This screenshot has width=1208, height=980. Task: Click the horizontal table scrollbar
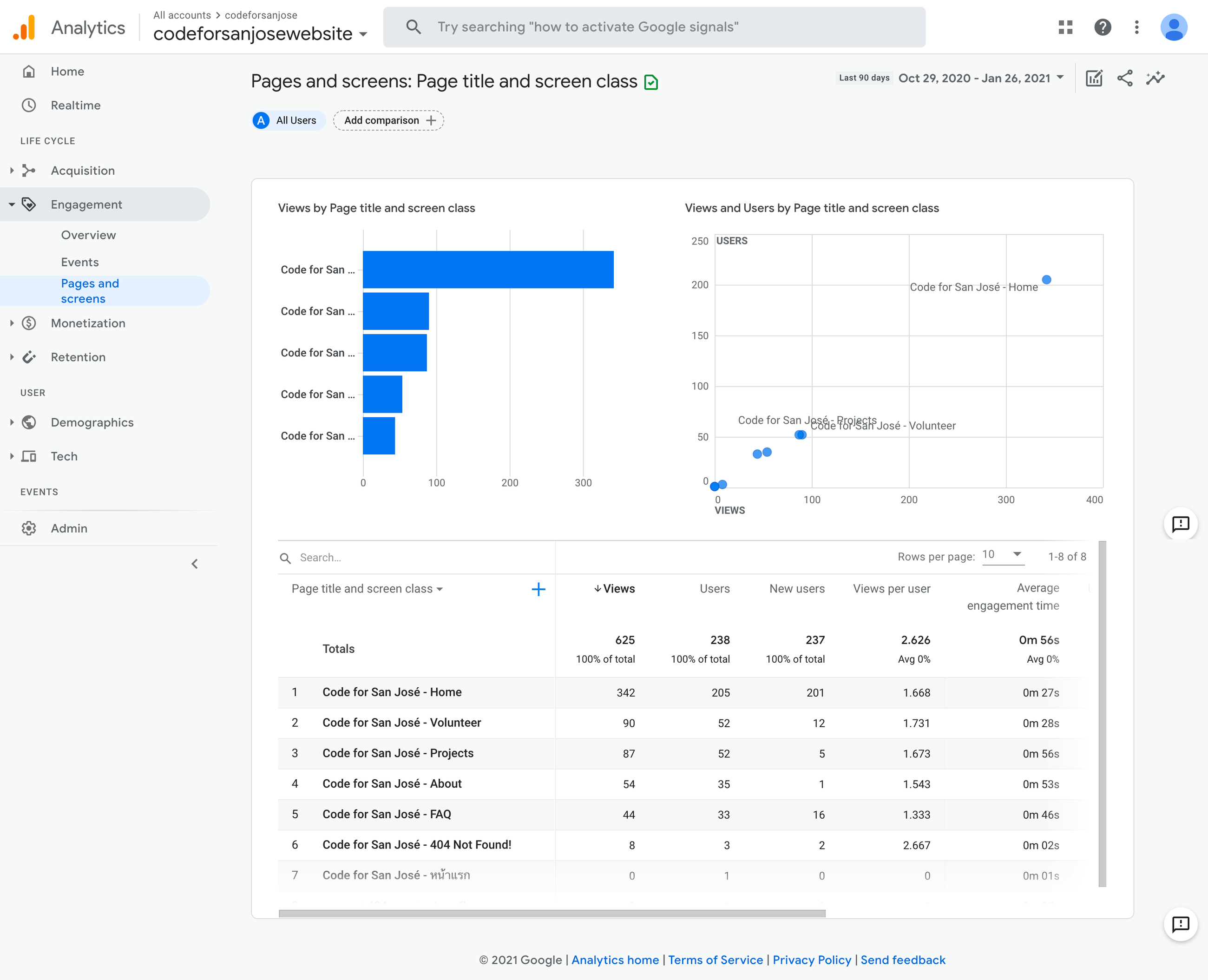551,913
